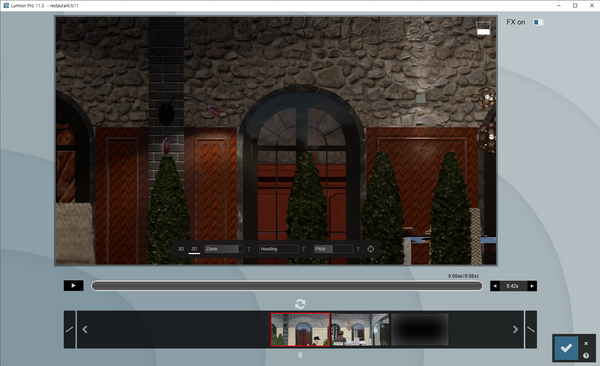
Task: Minimize the Lumion Pro window
Action: (559, 5)
